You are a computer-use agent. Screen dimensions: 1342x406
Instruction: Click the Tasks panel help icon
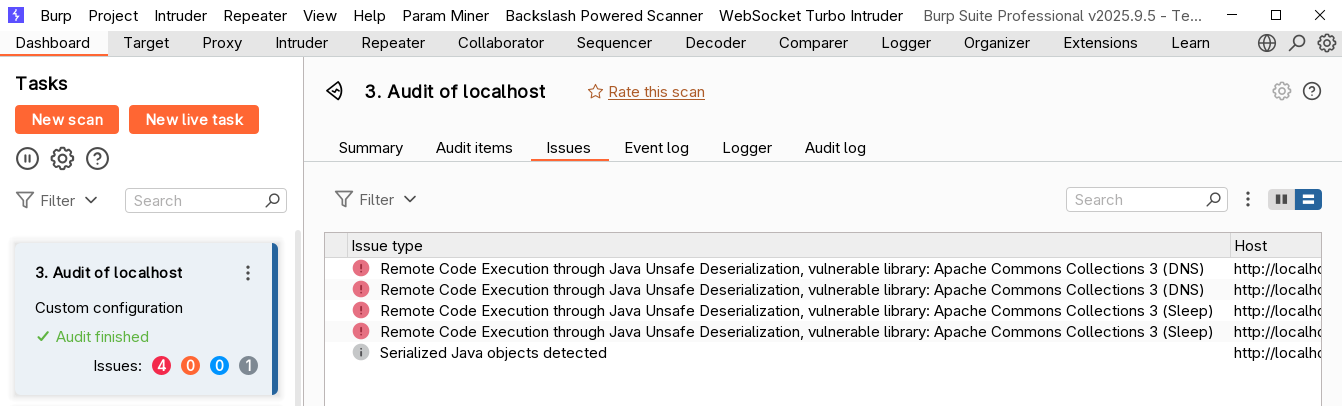click(x=97, y=158)
